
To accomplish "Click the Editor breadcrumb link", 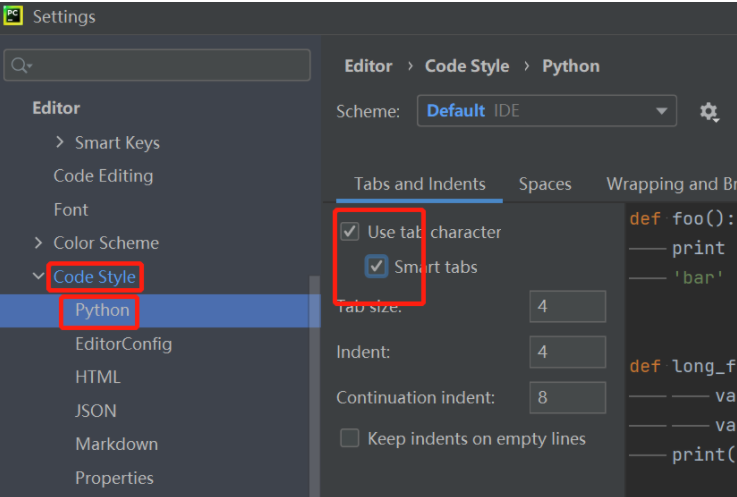I will tap(368, 66).
